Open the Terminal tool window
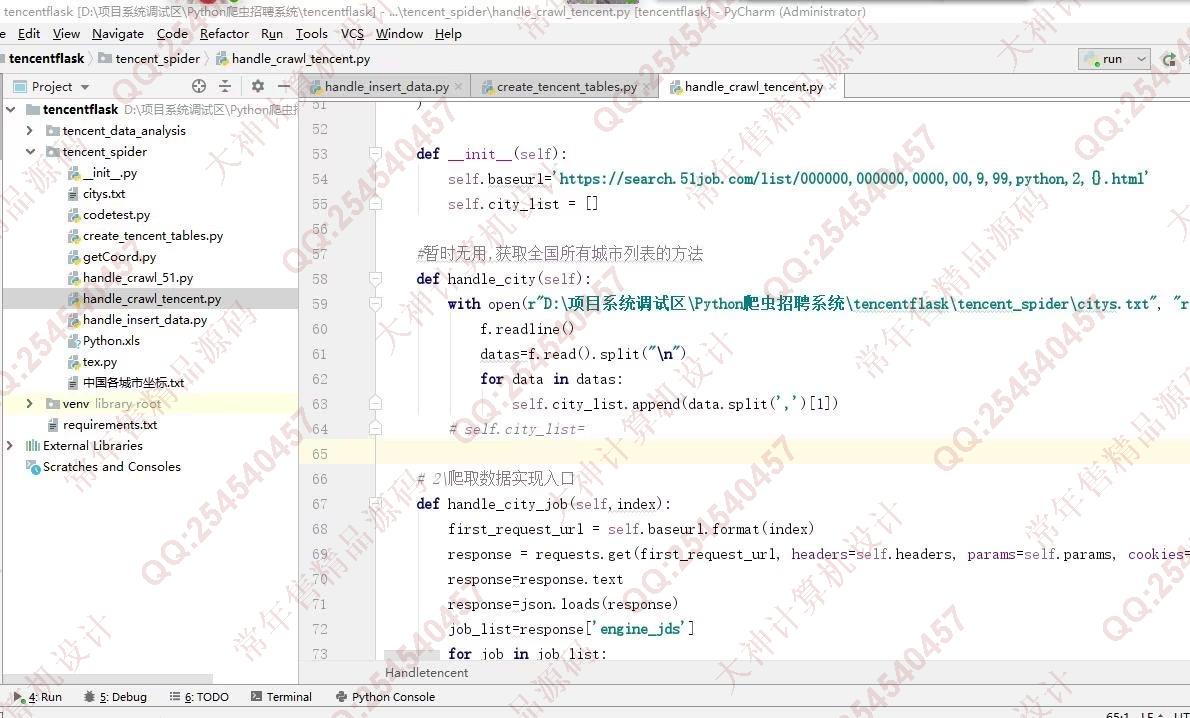 click(281, 697)
